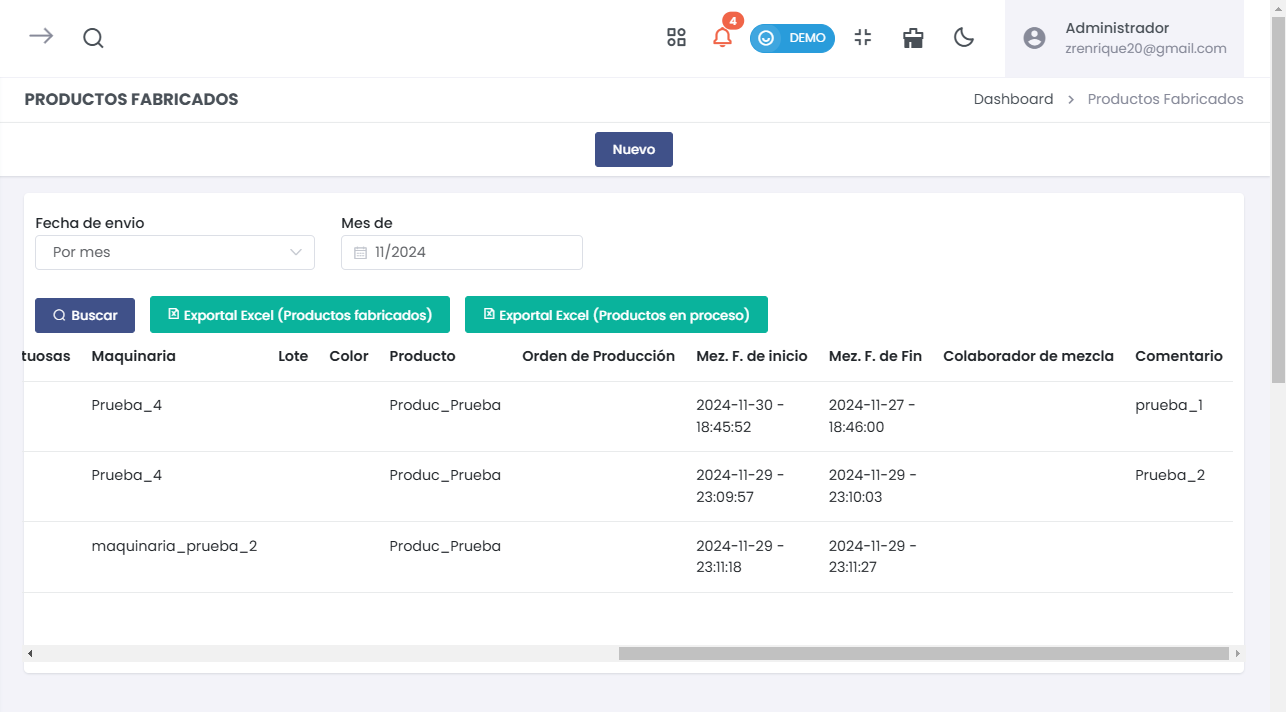Open the store icon in the header
Viewport: 1286px width, 712px height.
912,37
